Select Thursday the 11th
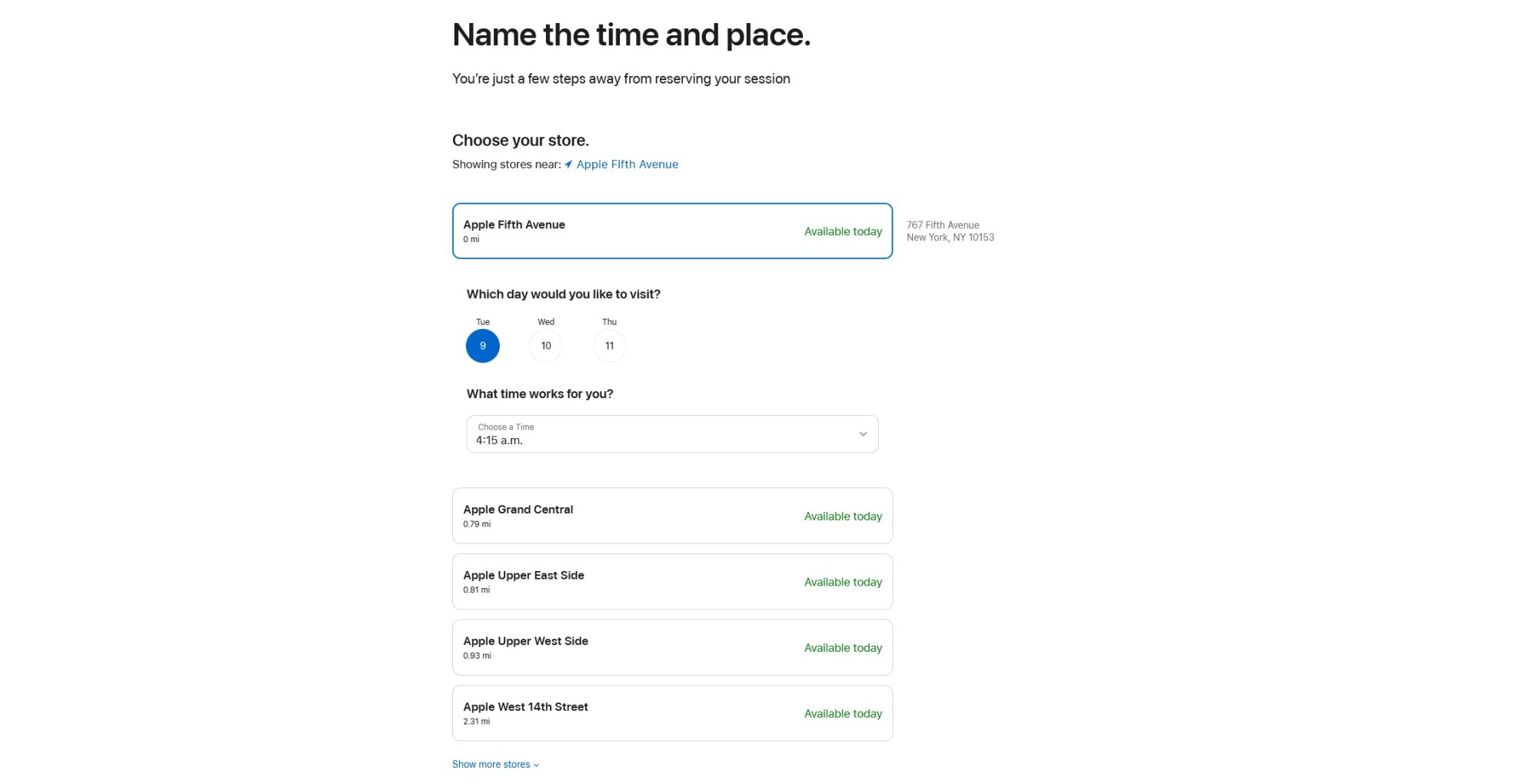This screenshot has width=1538, height=784. [609, 346]
